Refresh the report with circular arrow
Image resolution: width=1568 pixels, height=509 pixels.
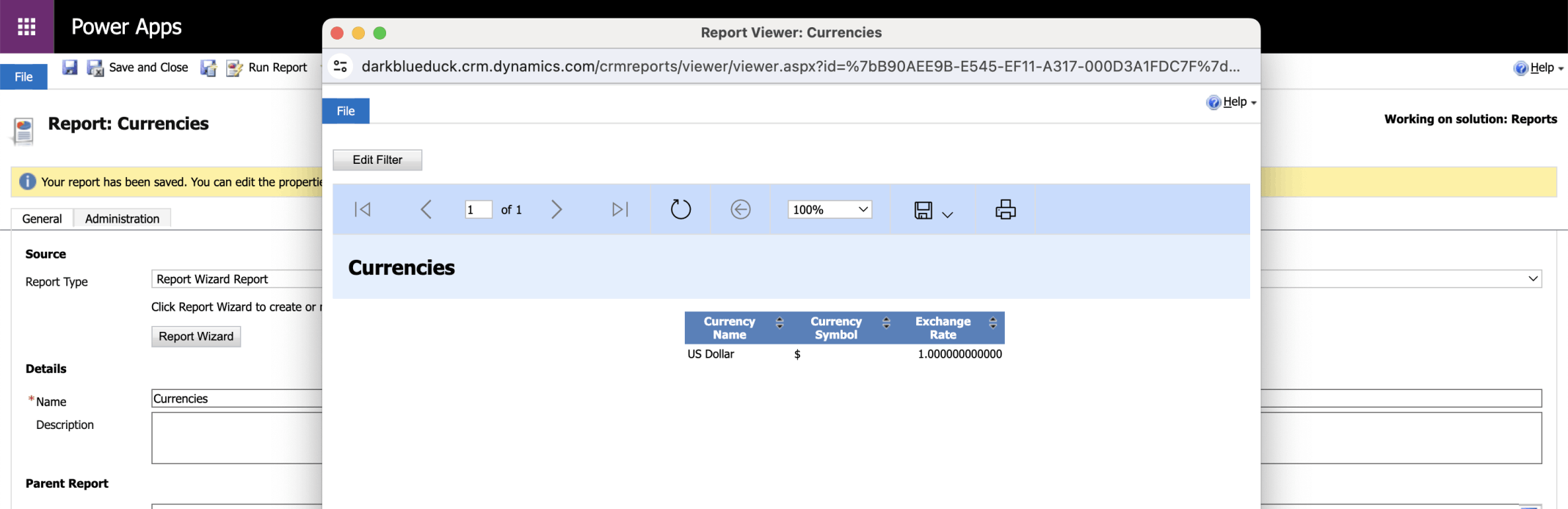click(x=680, y=210)
